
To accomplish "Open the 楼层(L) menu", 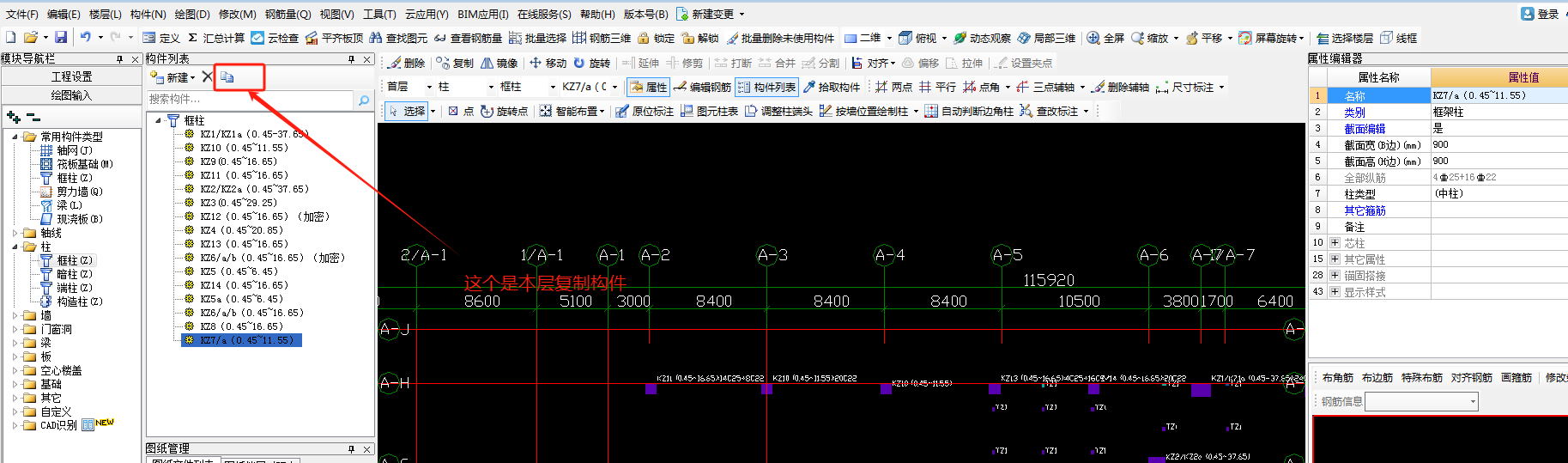I will (x=105, y=14).
